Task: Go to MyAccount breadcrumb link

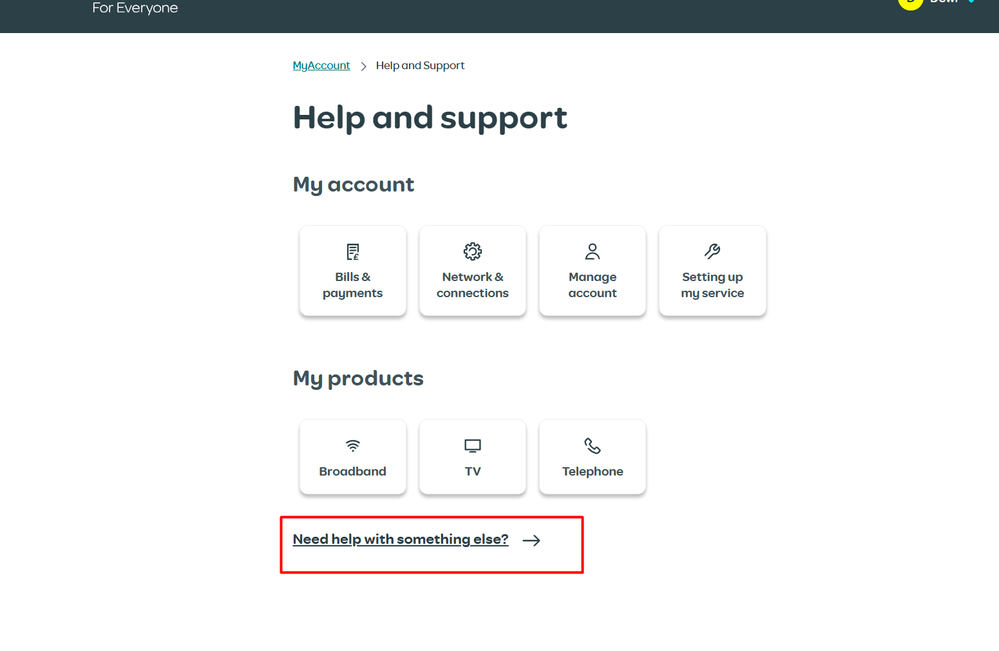Action: point(321,66)
